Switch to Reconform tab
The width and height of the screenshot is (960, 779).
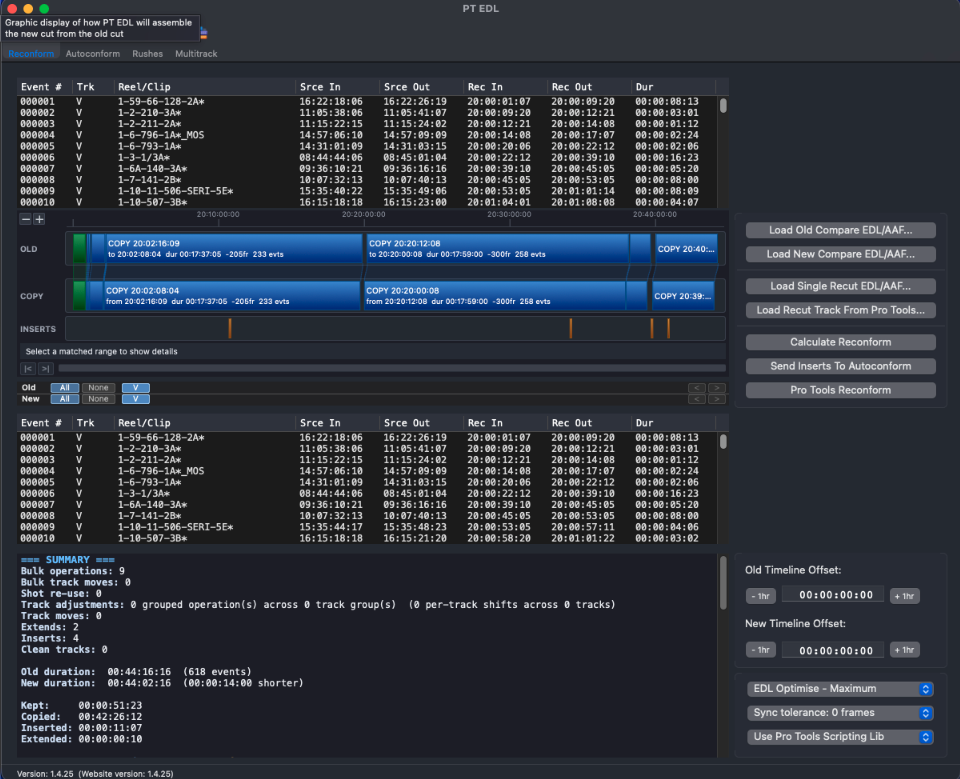(31, 54)
